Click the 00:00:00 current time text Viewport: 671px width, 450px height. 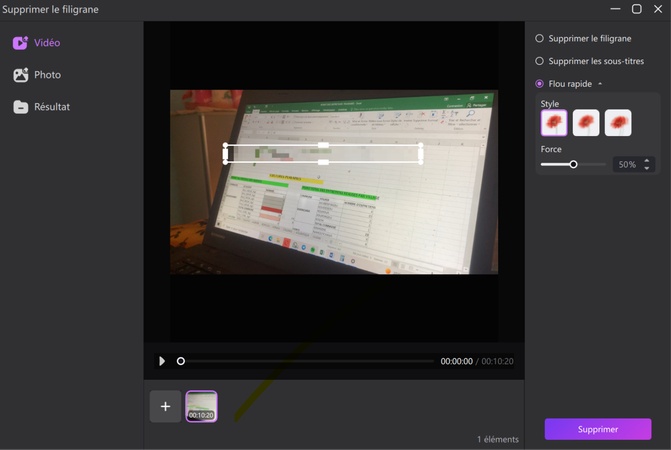tap(457, 361)
